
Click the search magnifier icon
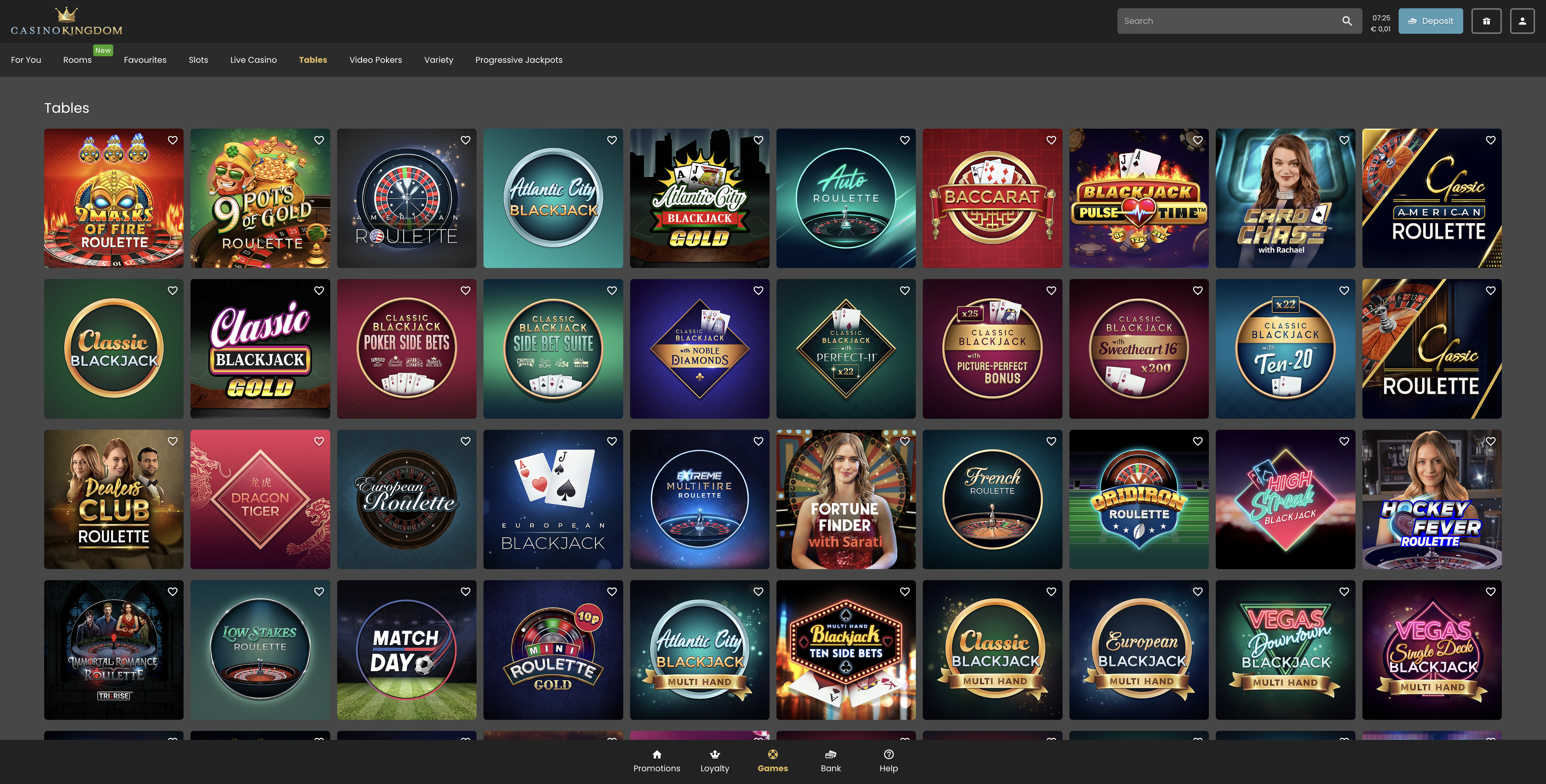point(1347,21)
